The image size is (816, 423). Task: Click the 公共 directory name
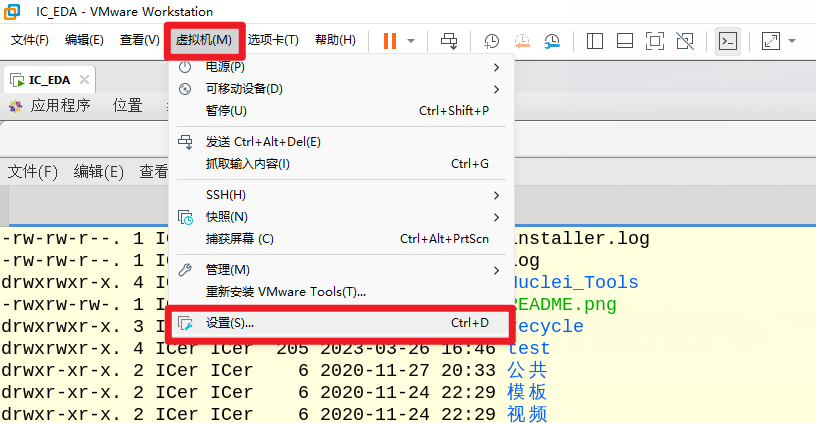[527, 370]
